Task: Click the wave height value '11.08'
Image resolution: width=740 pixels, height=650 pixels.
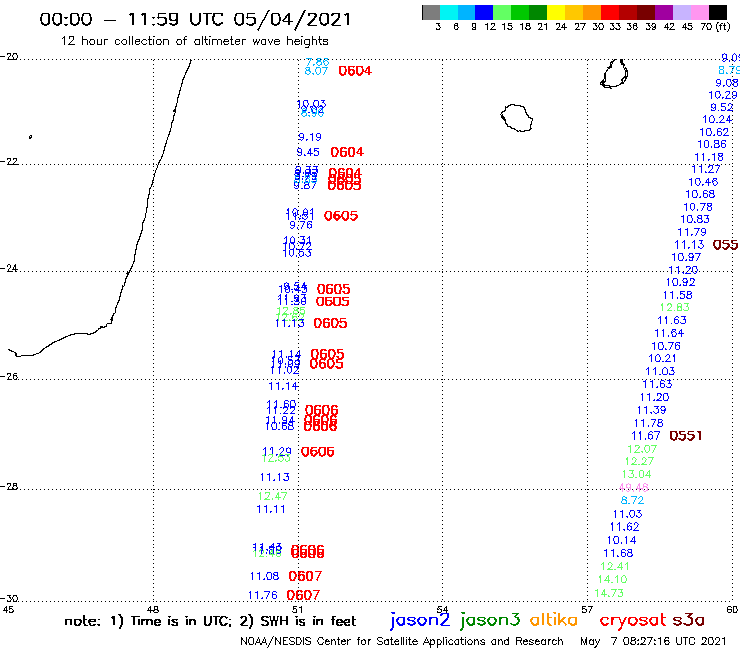Action: tap(264, 576)
